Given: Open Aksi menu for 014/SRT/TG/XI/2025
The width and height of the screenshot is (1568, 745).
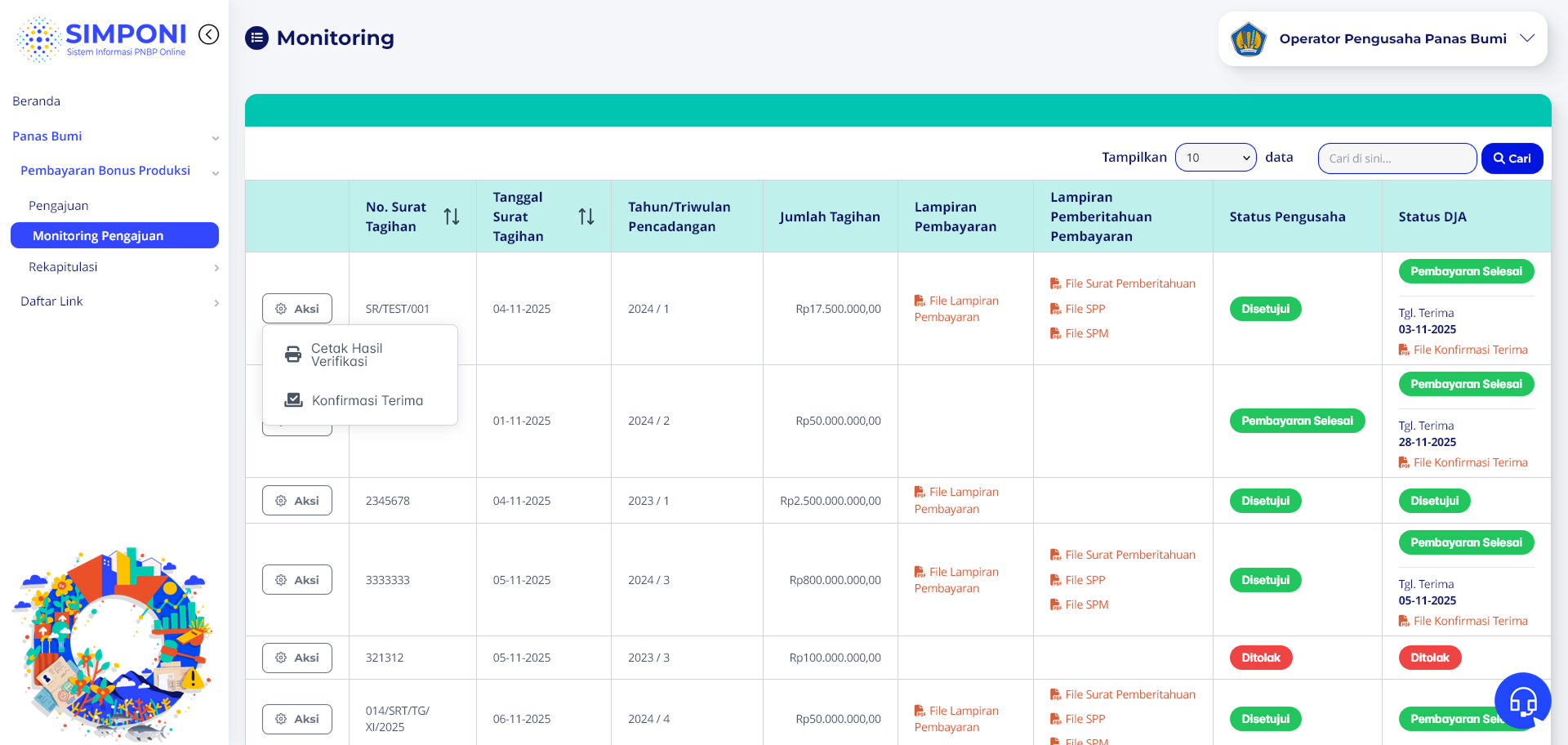Looking at the screenshot, I should (x=297, y=719).
